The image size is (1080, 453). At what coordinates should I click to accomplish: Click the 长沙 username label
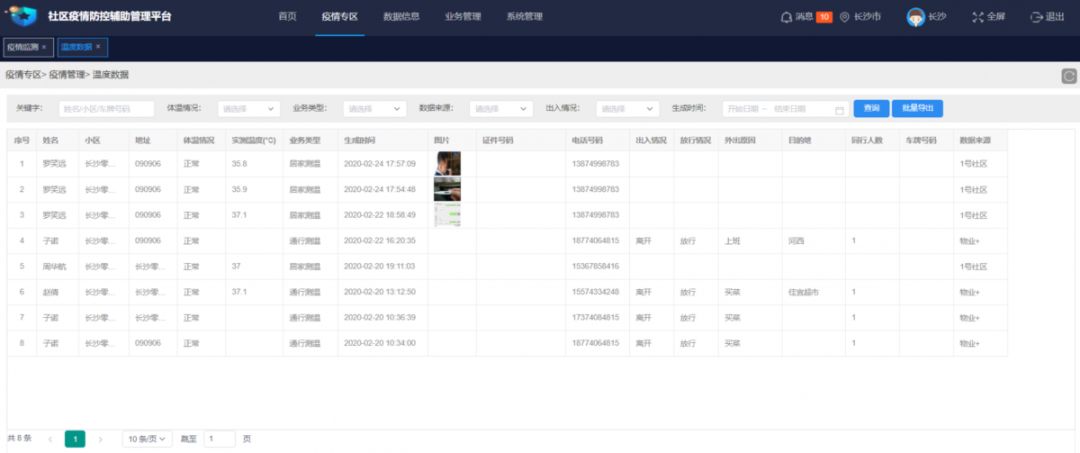click(937, 17)
